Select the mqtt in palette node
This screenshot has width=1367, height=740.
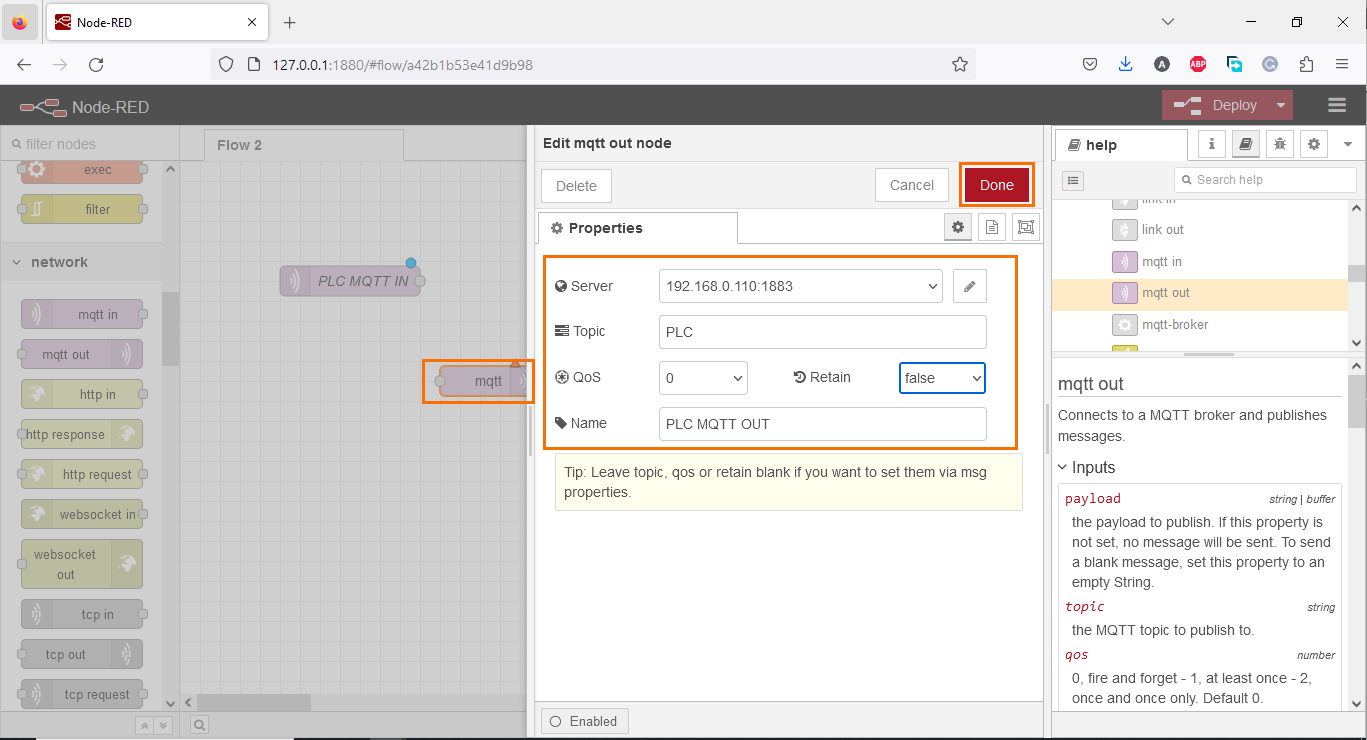pyautogui.click(x=82, y=314)
